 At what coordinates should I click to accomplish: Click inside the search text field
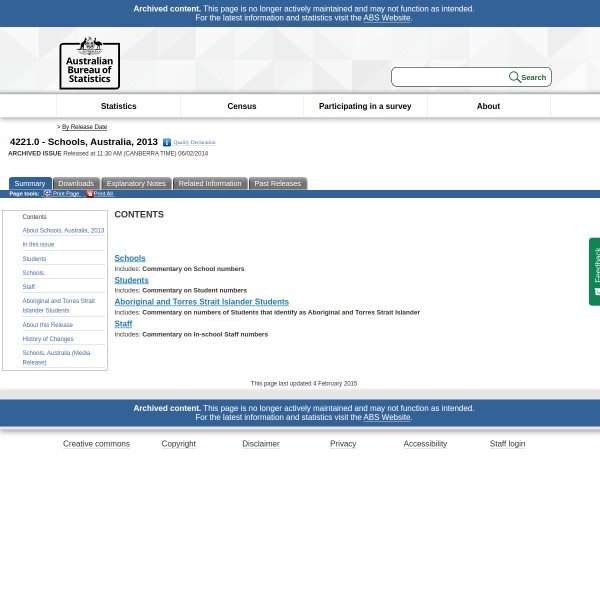click(450, 77)
